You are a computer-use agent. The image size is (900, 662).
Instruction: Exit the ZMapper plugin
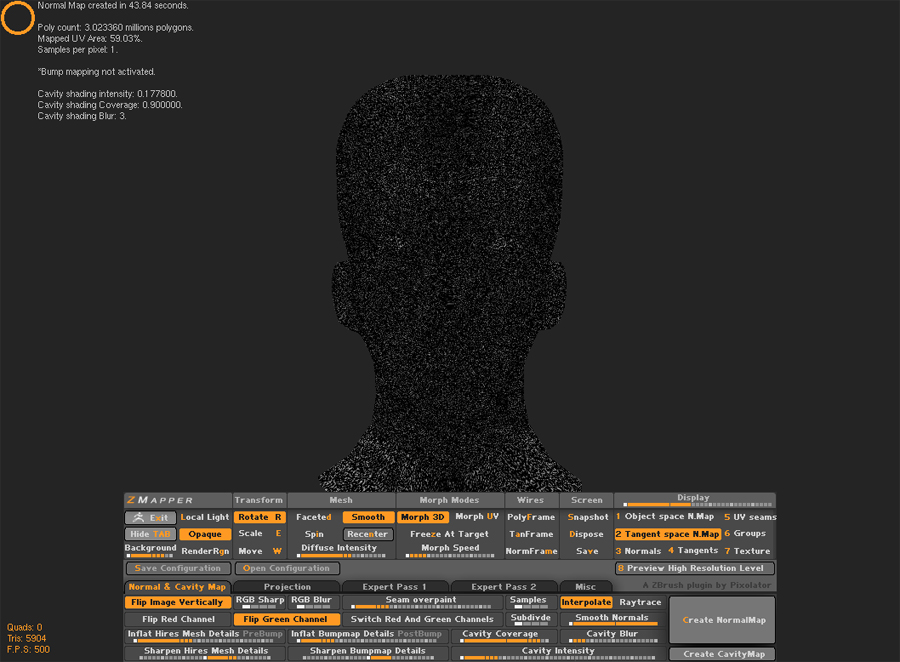pyautogui.click(x=150, y=517)
